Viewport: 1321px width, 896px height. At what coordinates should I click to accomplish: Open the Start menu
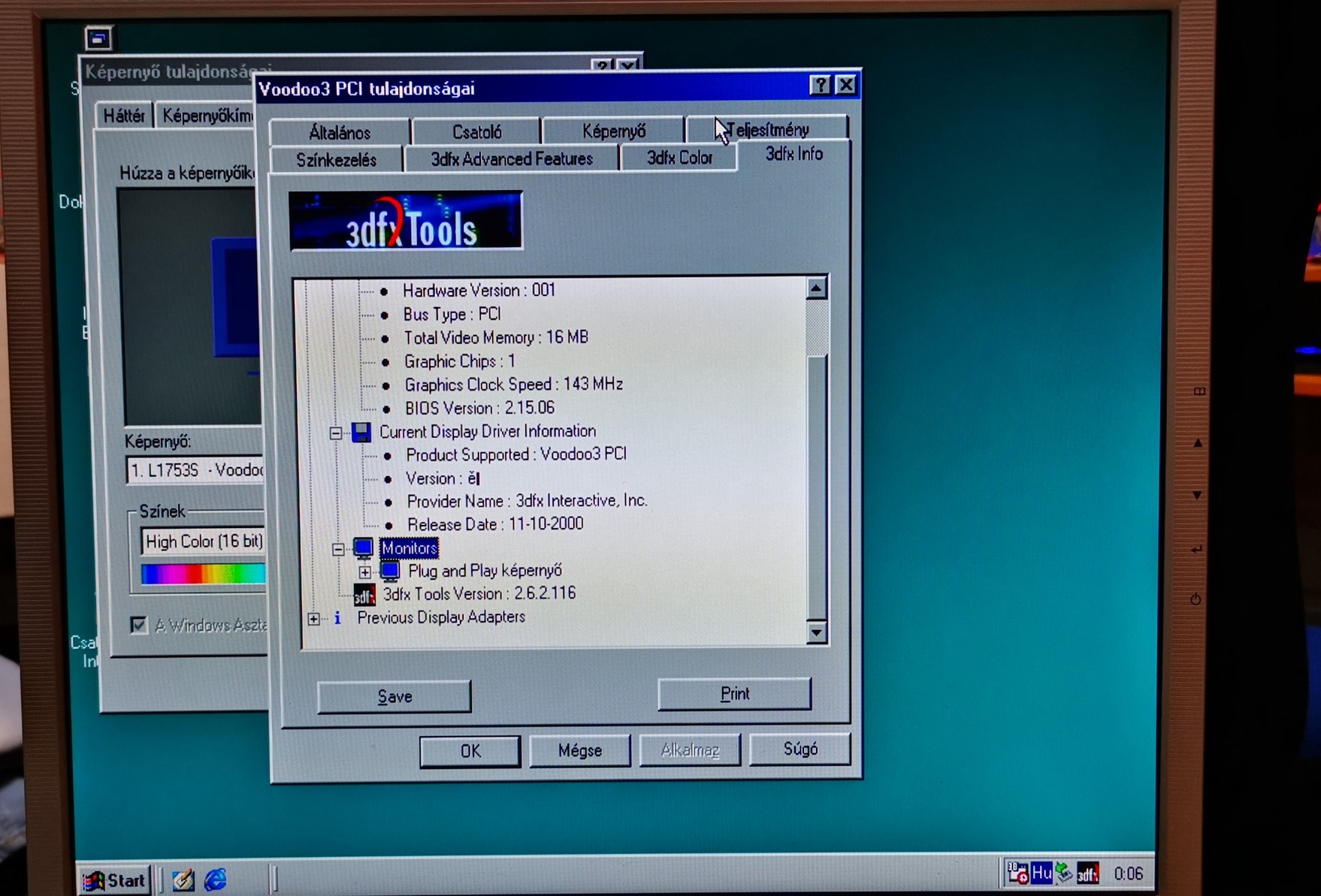(x=115, y=879)
